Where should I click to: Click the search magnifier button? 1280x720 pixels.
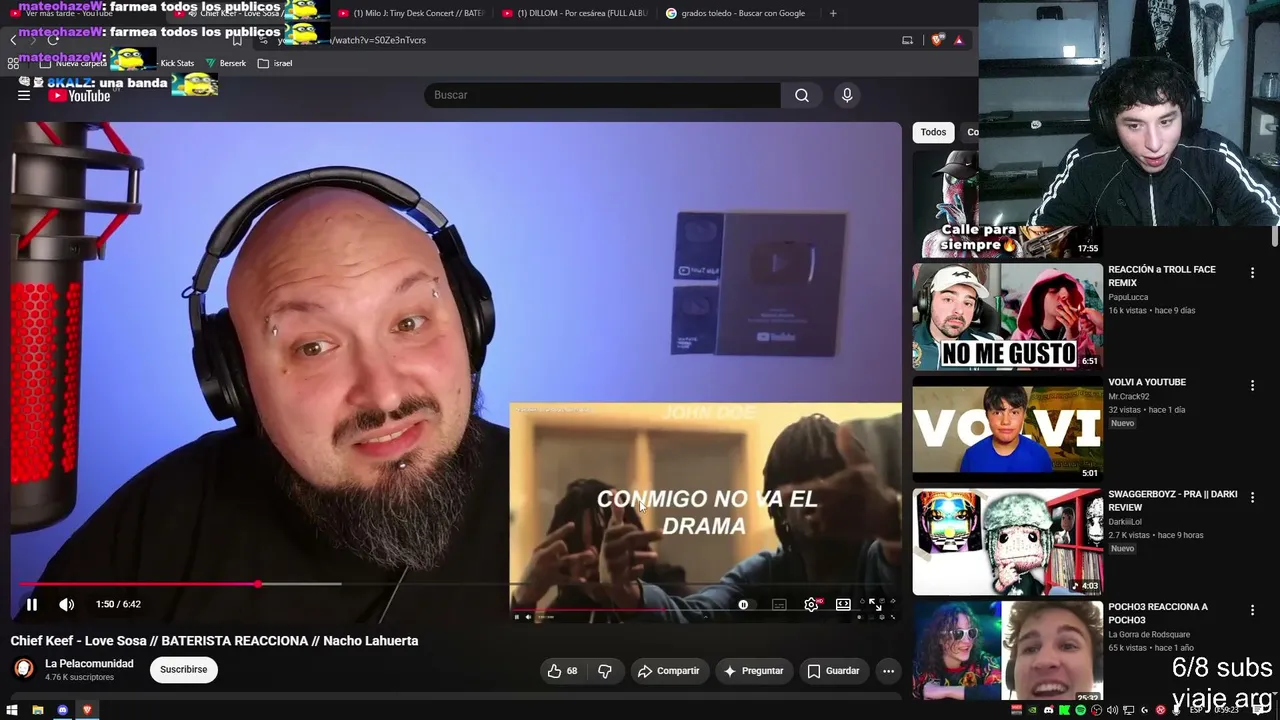point(802,95)
